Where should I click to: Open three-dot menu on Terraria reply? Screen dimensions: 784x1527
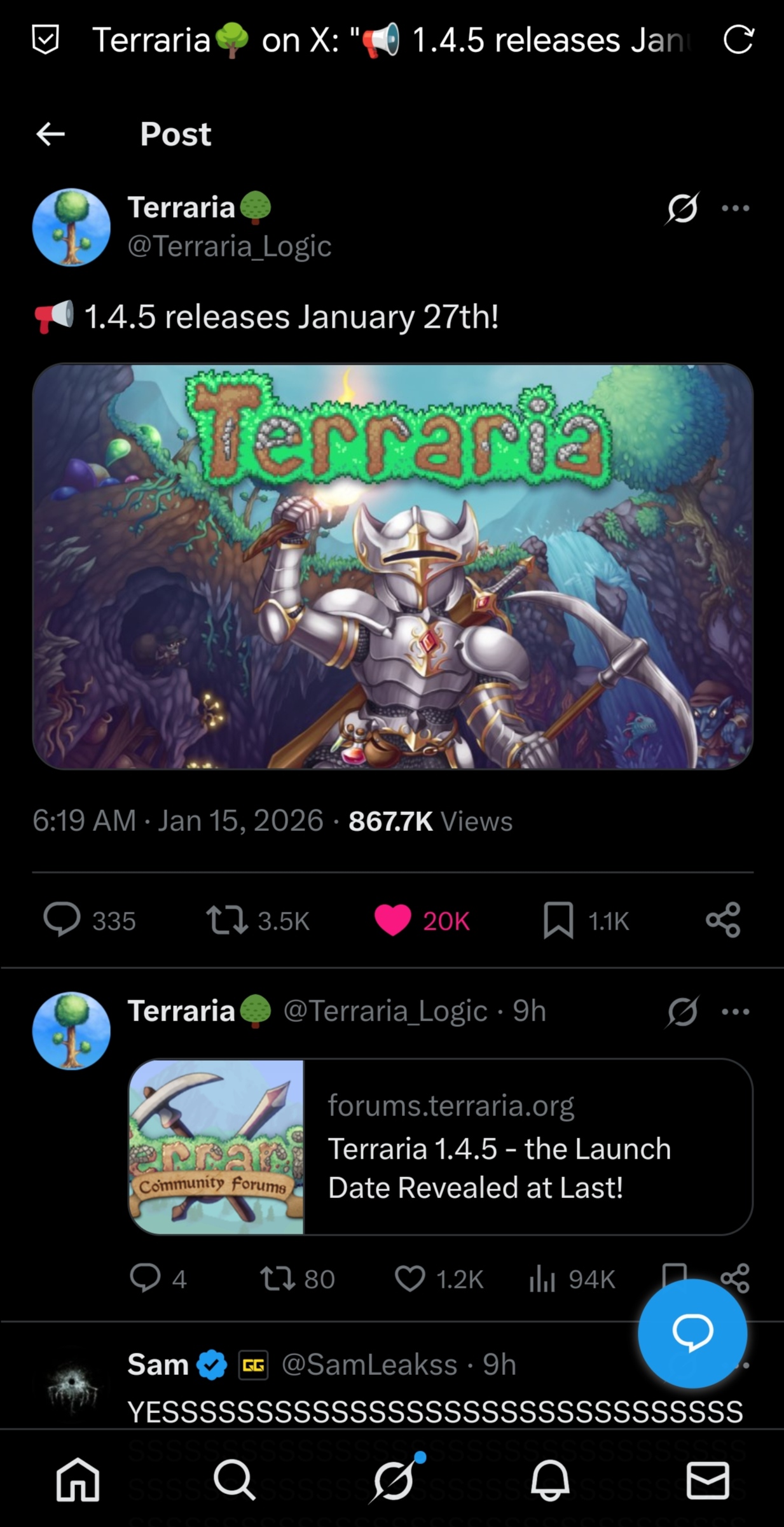click(x=736, y=1012)
